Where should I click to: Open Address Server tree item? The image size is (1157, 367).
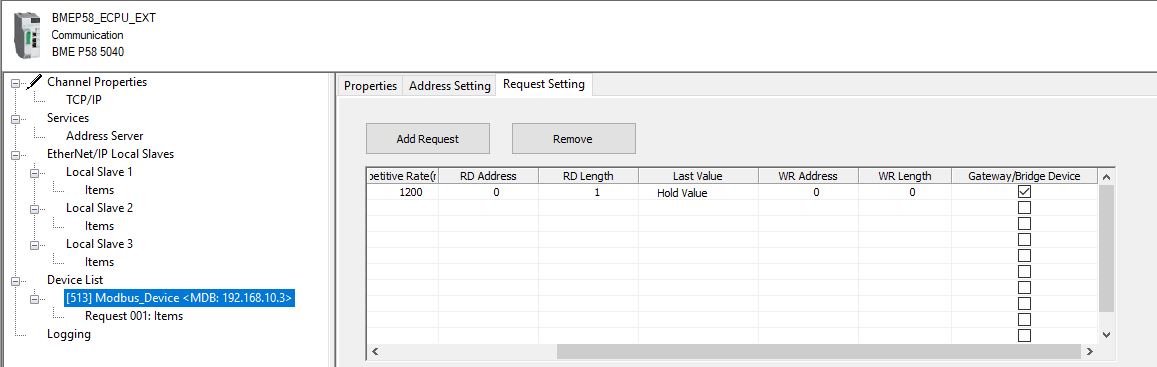click(105, 136)
